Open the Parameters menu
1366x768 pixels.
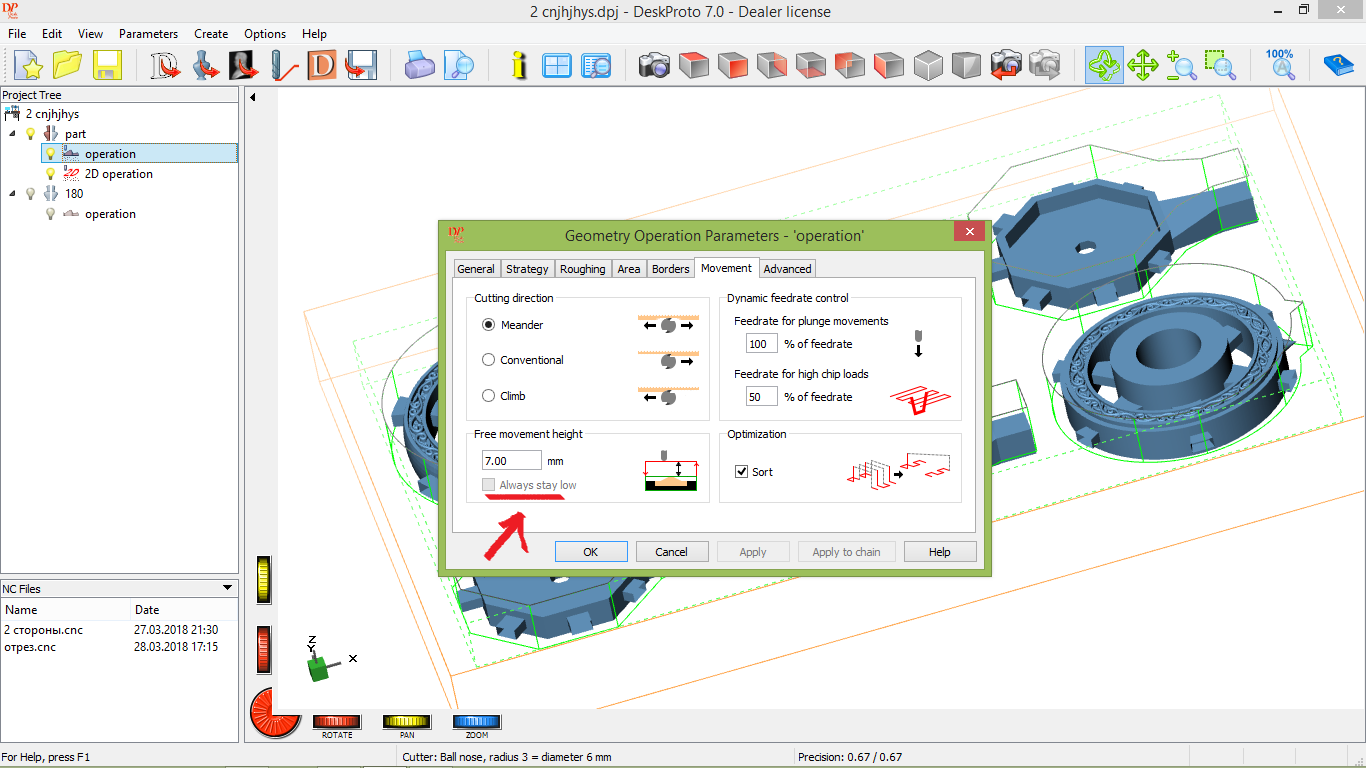[148, 34]
